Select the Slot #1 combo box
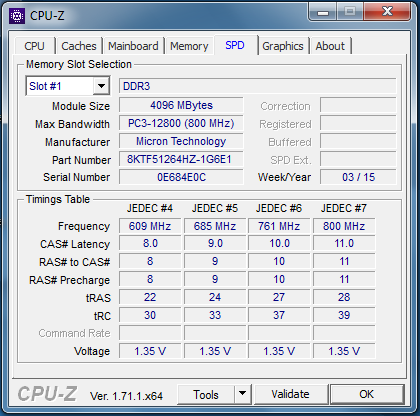 click(x=68, y=86)
